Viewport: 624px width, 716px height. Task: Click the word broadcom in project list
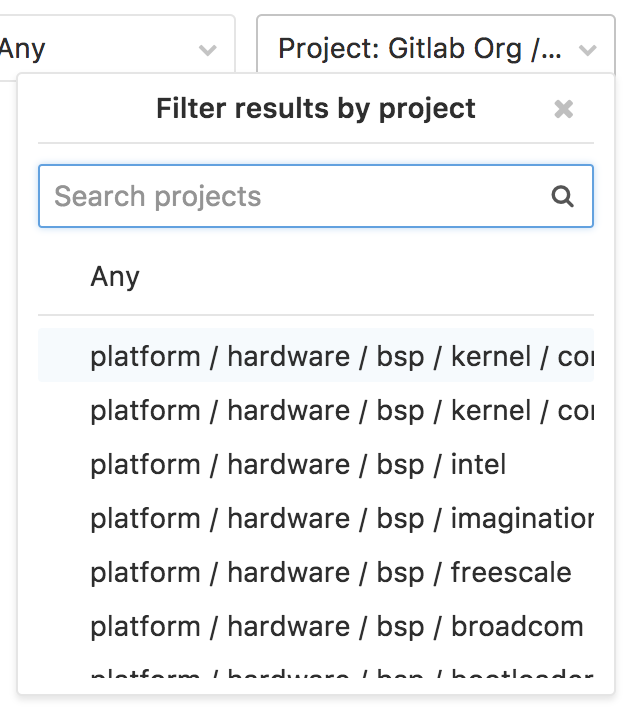[x=517, y=625]
